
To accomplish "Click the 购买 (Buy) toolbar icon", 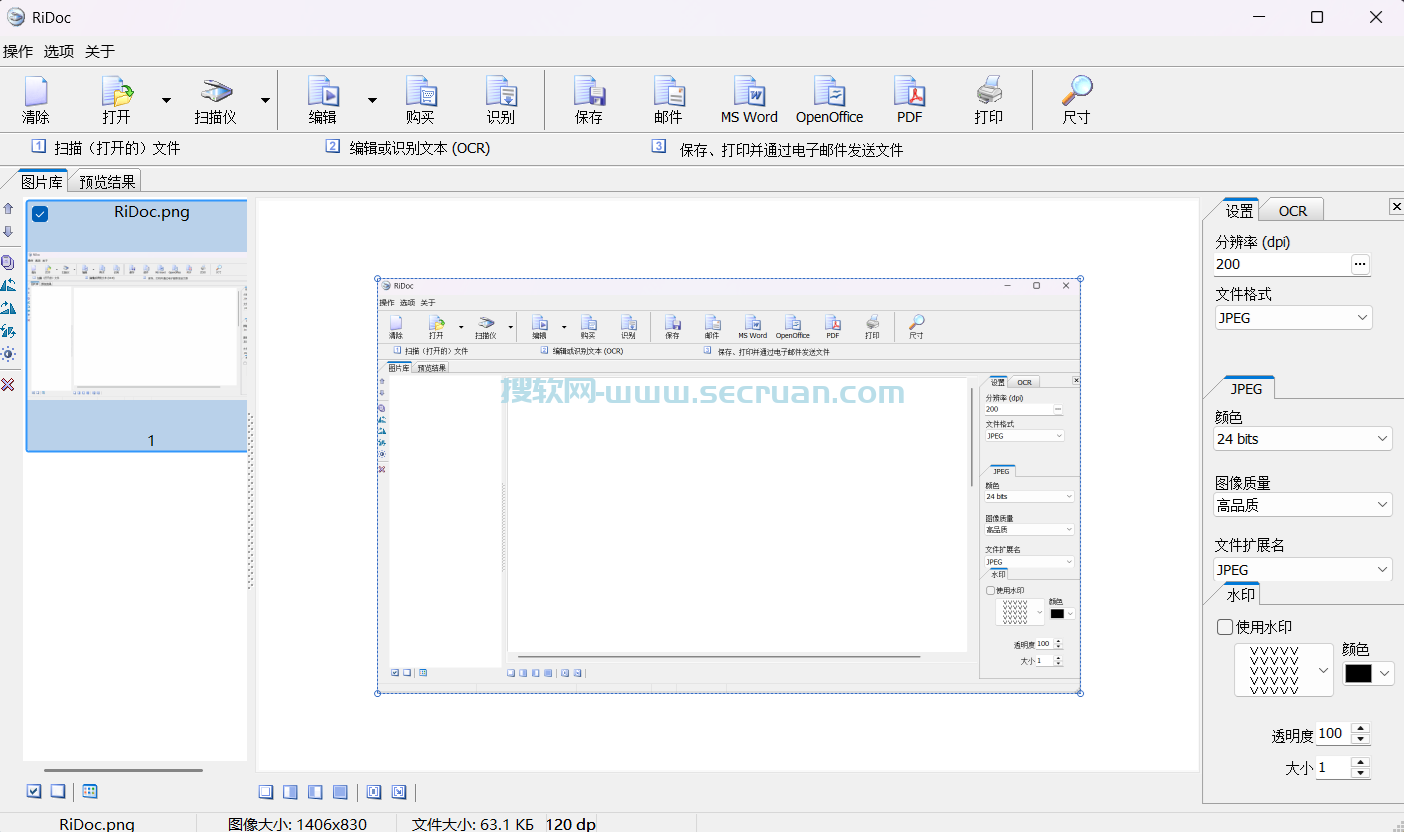I will 421,91.
